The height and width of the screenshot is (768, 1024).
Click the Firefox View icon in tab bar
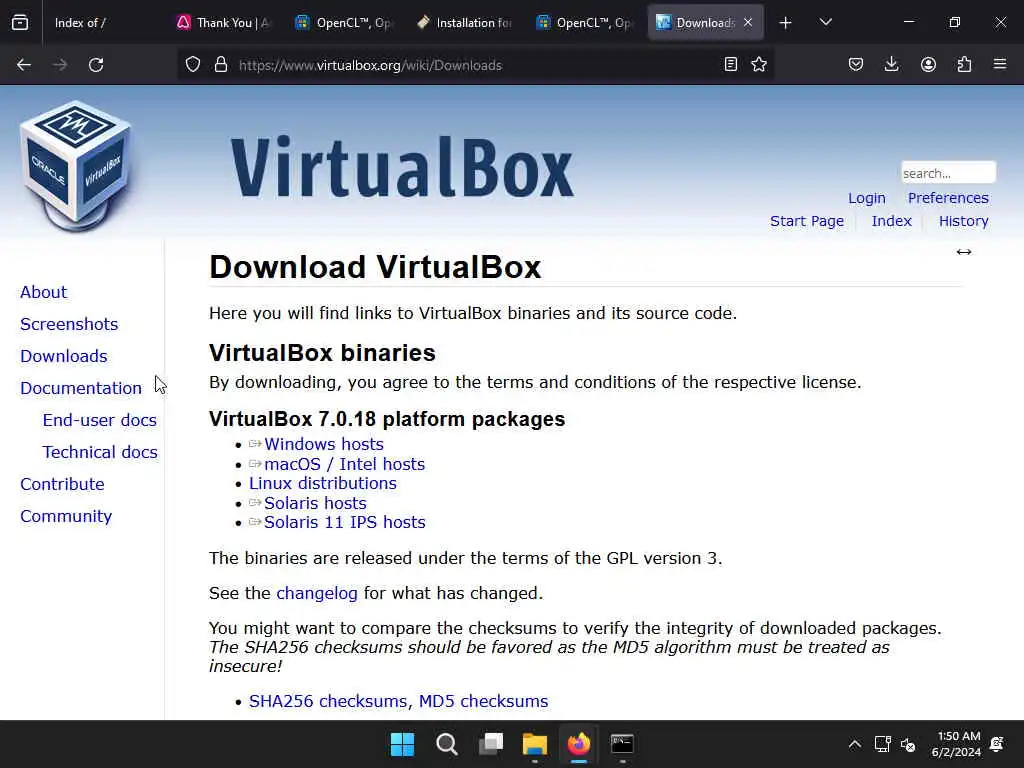point(20,23)
